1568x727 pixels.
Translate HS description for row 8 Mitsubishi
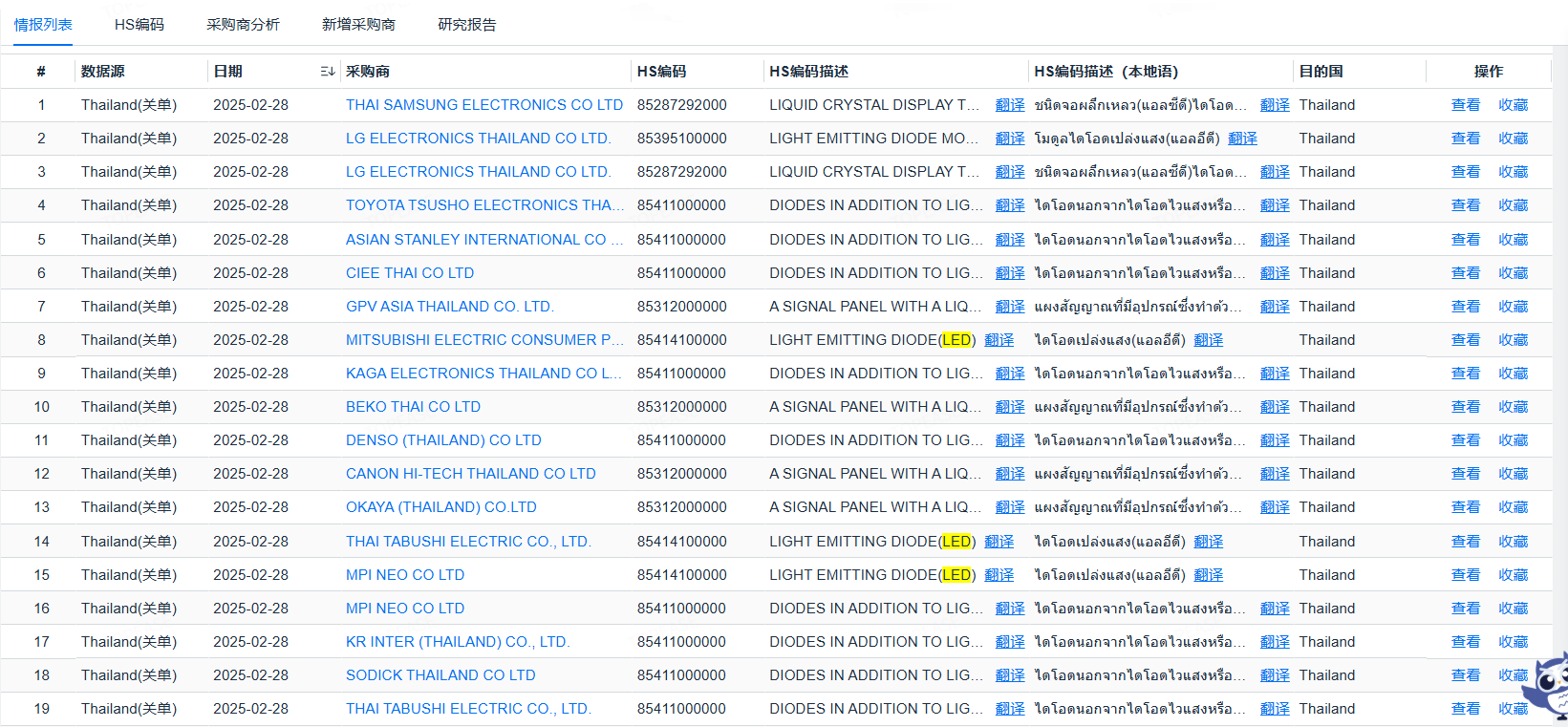999,340
